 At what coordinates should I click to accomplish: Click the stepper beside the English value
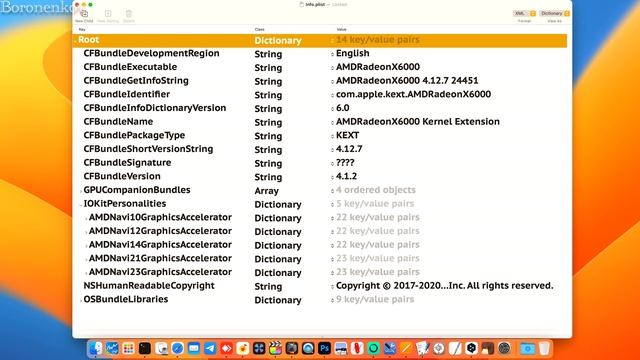coord(332,54)
